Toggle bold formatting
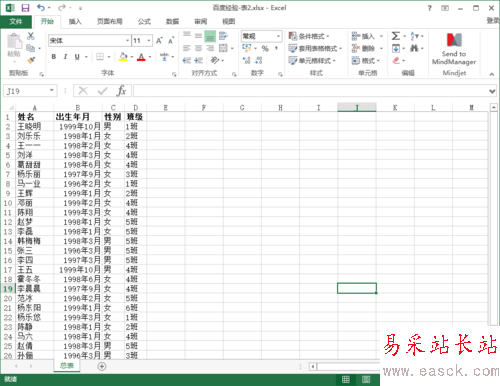500x386 pixels. [54, 57]
